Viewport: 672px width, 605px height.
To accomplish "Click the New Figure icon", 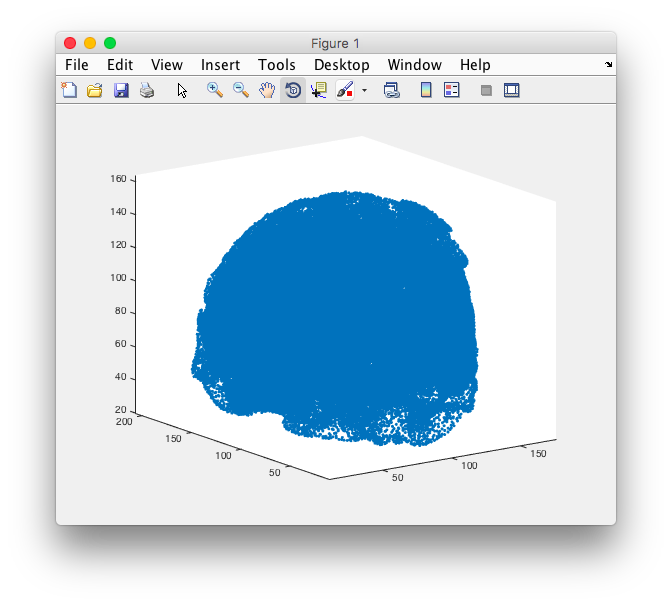I will (x=69, y=90).
